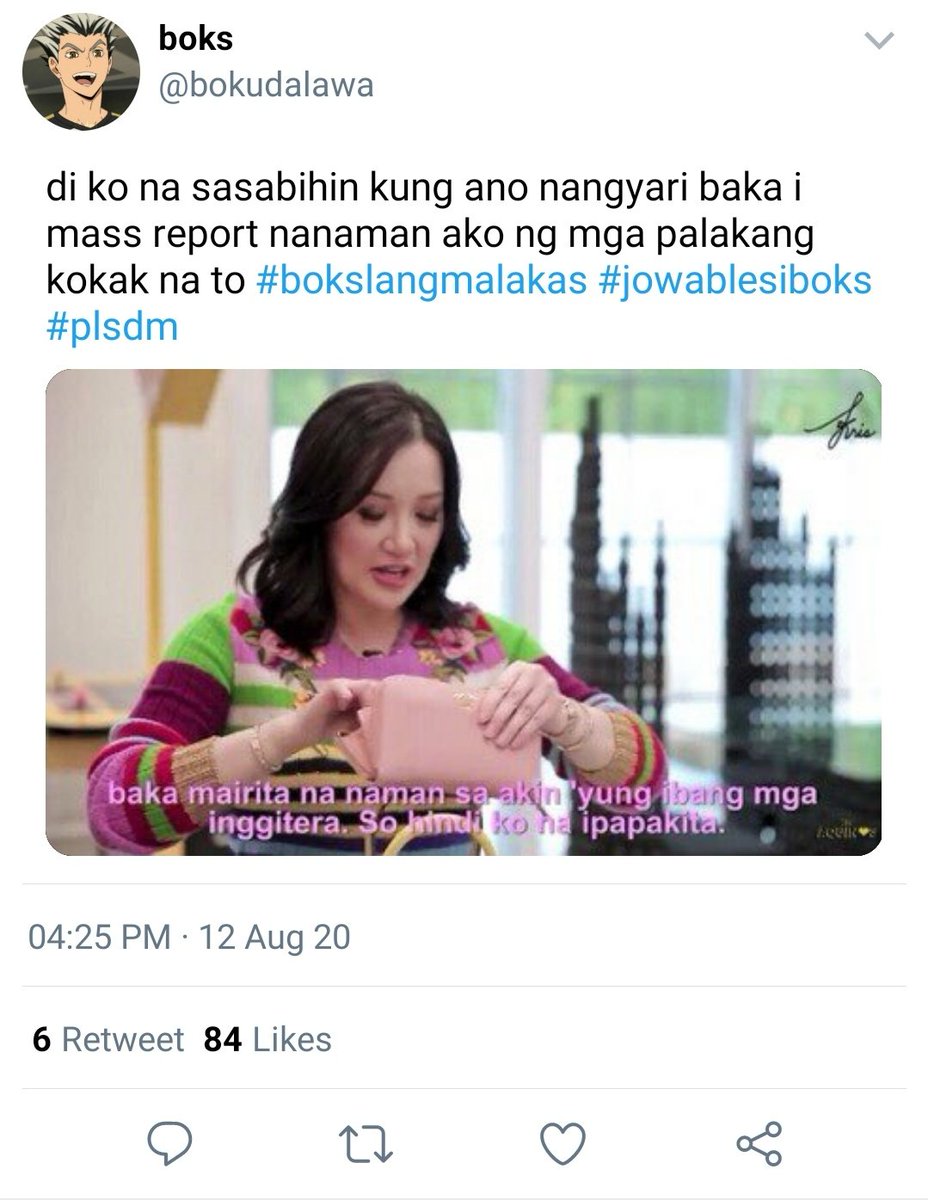Select the tweet text body
928x1200 pixels.
click(x=459, y=257)
